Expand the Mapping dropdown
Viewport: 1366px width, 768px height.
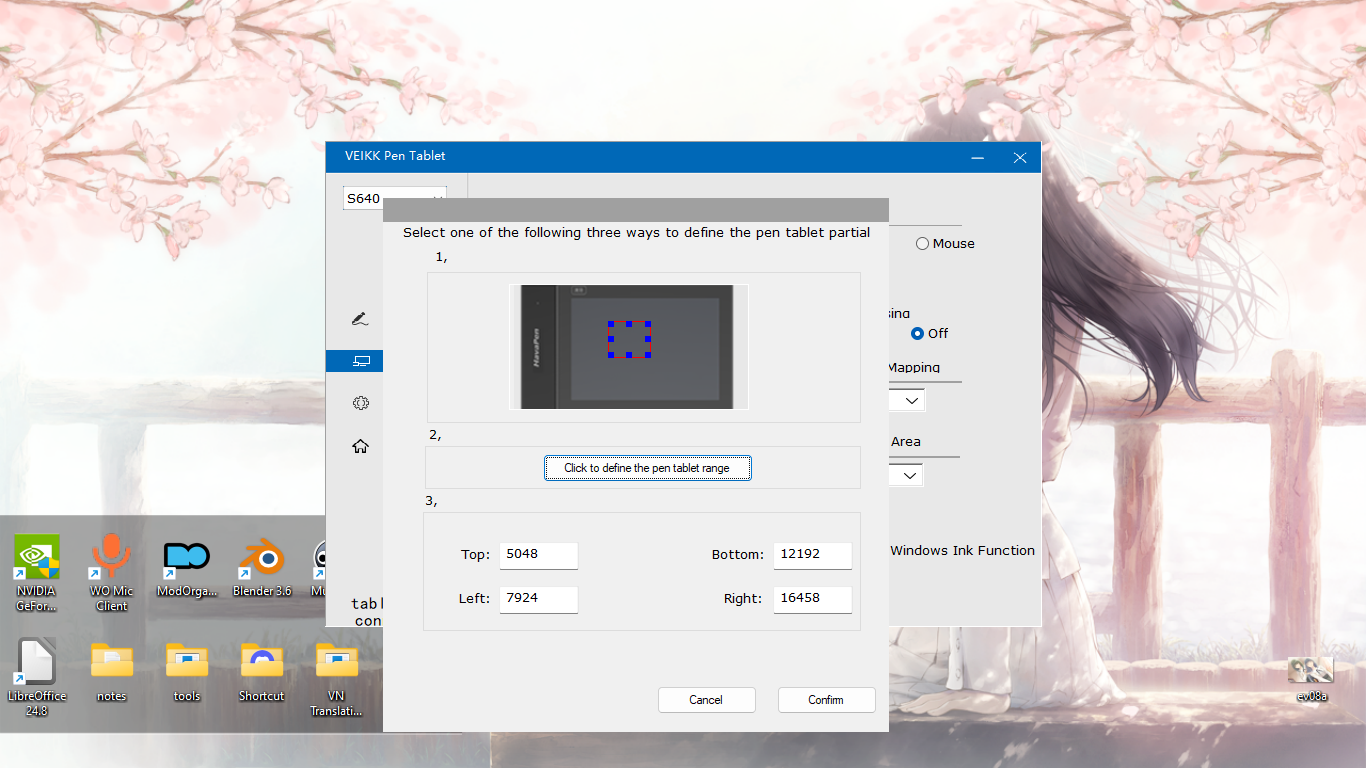[x=910, y=400]
